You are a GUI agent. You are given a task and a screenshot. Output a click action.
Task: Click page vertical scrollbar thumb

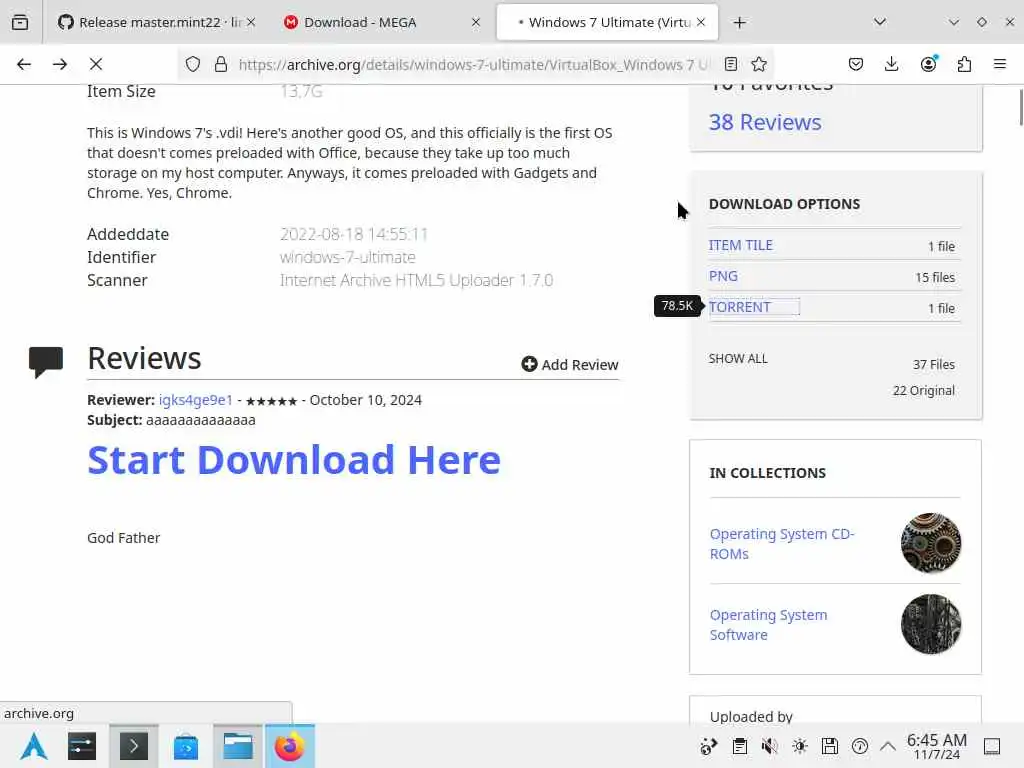click(x=1021, y=108)
